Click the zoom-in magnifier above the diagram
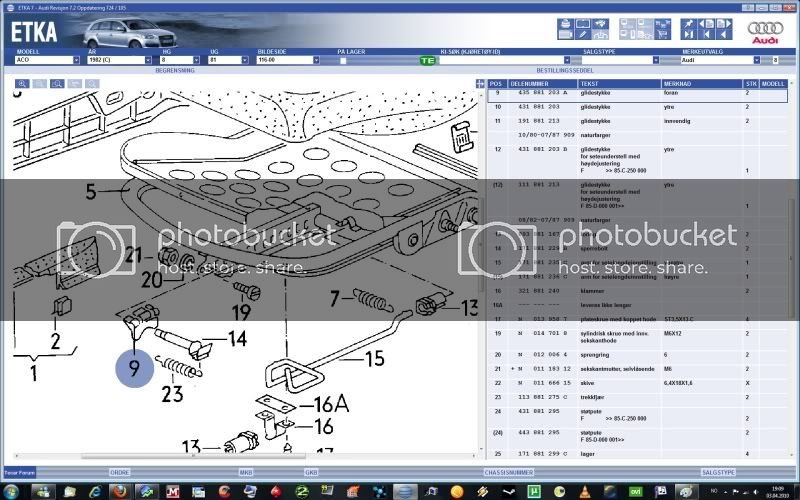 23,83
